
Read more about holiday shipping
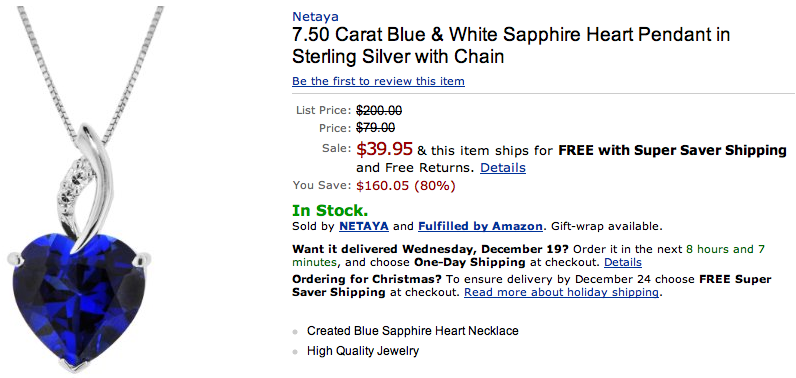click(561, 293)
